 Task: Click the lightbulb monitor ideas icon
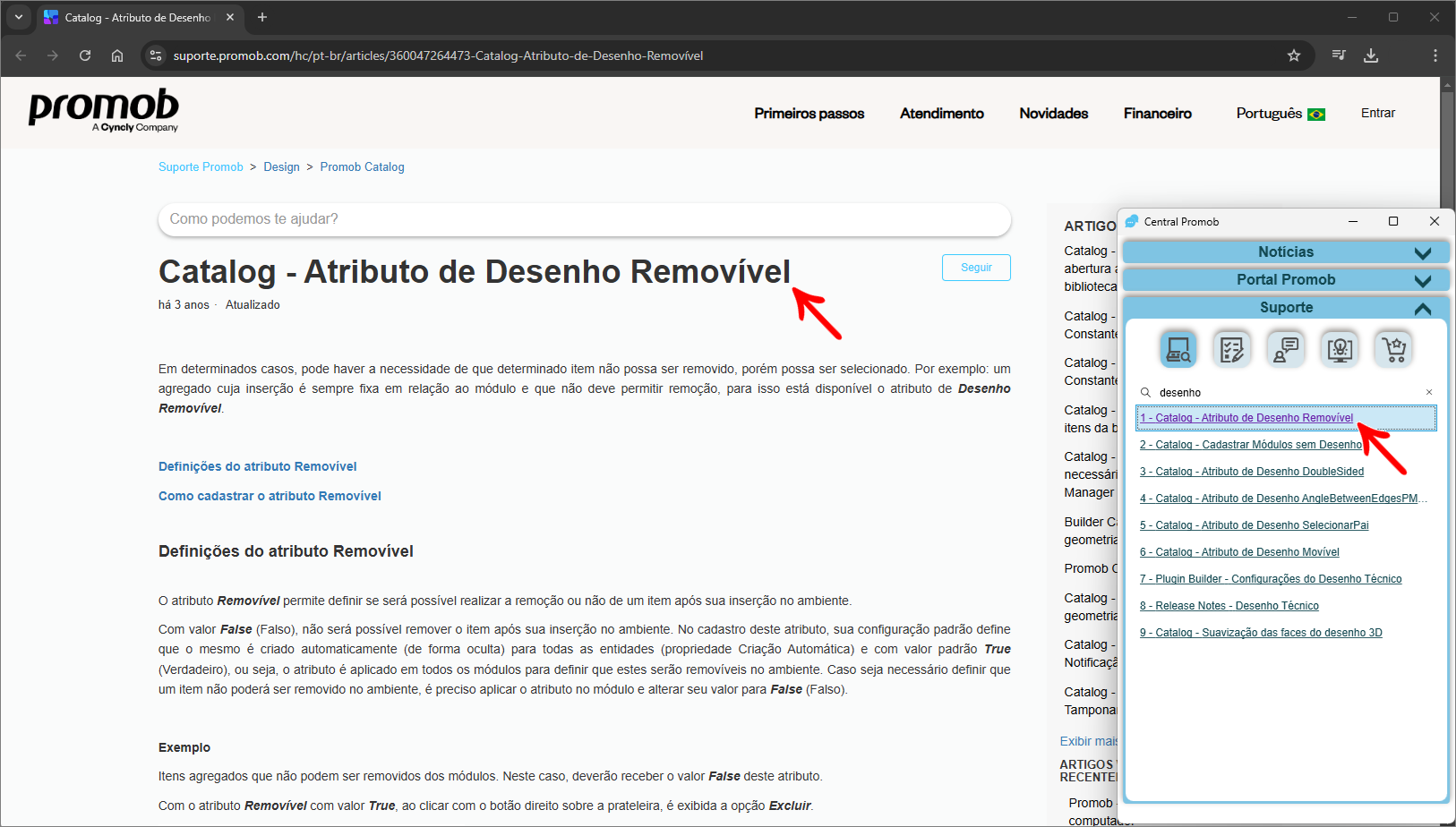tap(1340, 348)
